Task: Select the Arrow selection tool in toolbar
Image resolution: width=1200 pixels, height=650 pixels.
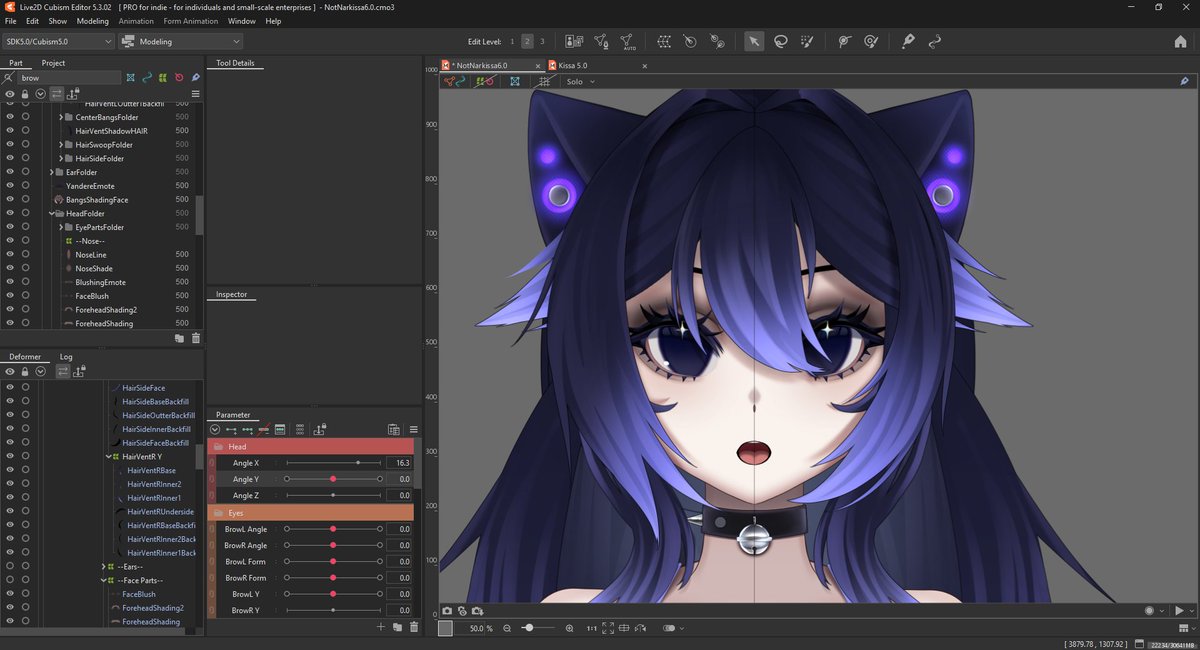Action: (x=754, y=41)
